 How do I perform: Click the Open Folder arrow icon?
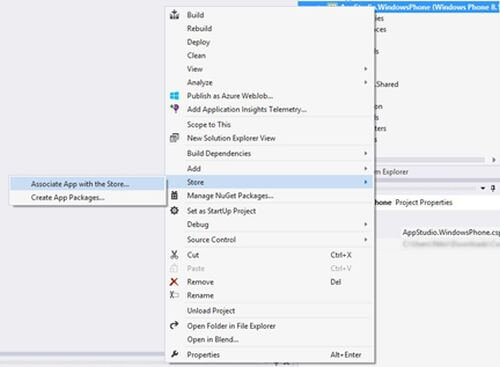[x=174, y=325]
